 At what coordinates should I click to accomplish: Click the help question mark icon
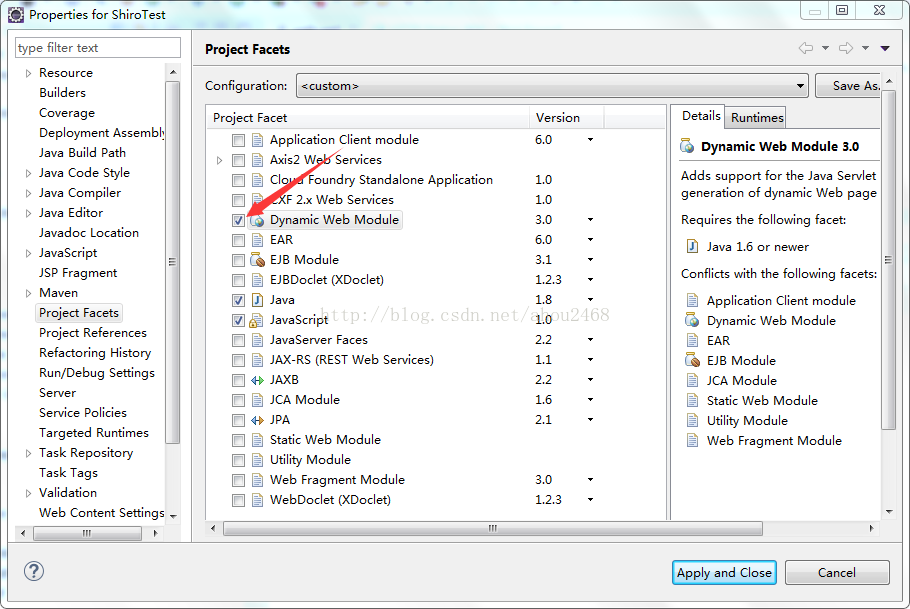click(x=35, y=572)
